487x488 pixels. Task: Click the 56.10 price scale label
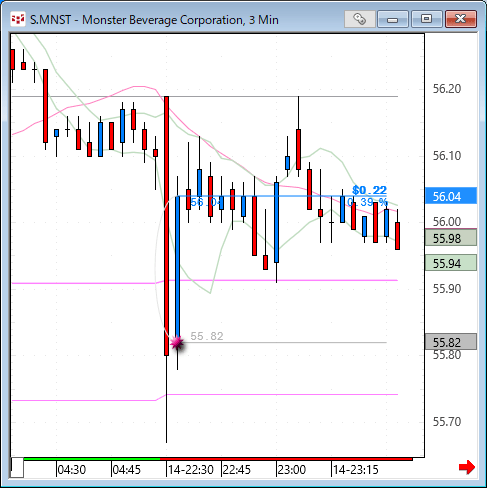[447, 155]
